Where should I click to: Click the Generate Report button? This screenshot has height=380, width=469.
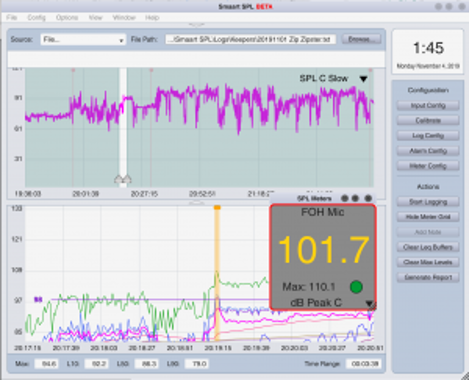(x=428, y=277)
